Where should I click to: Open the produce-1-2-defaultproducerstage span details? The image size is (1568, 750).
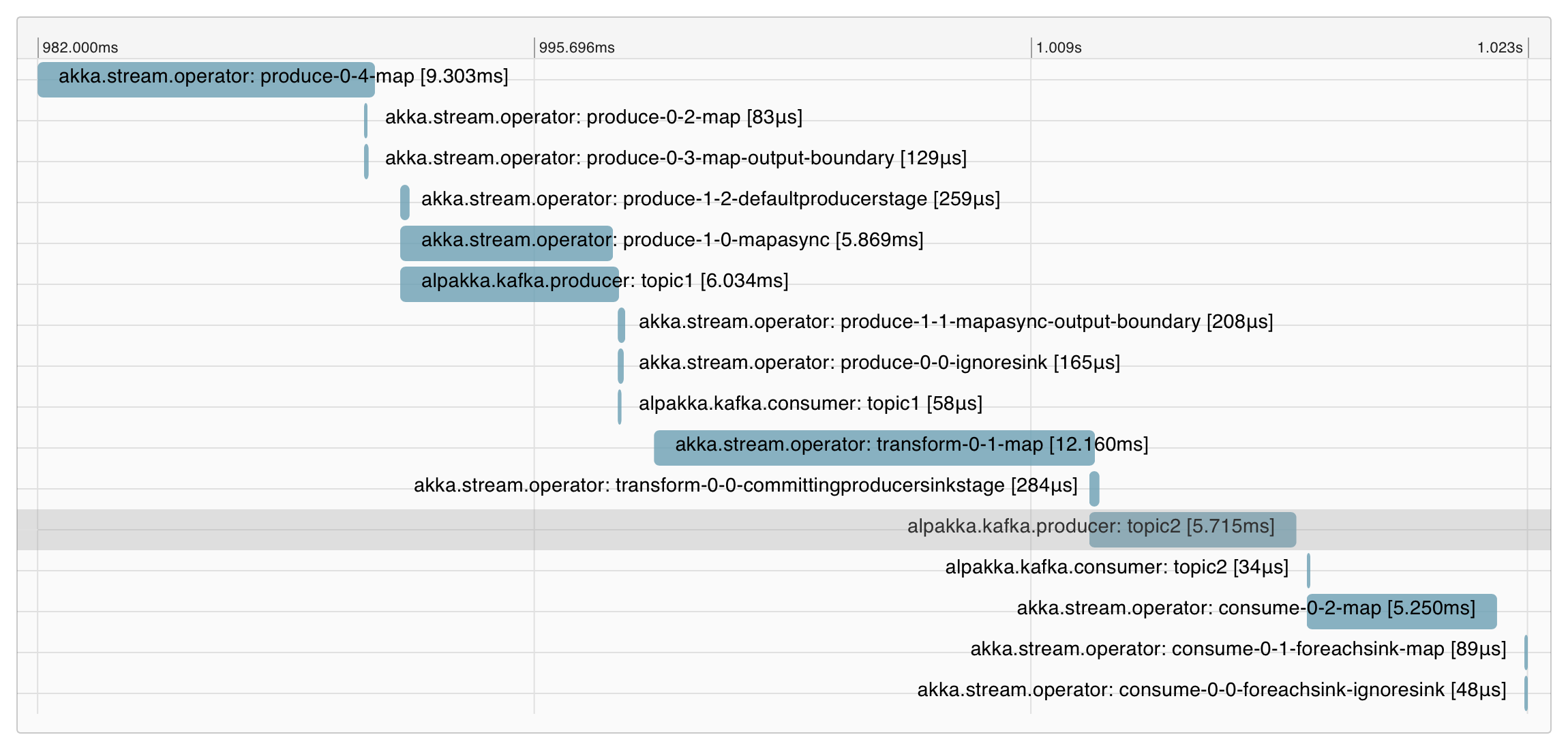tap(405, 199)
